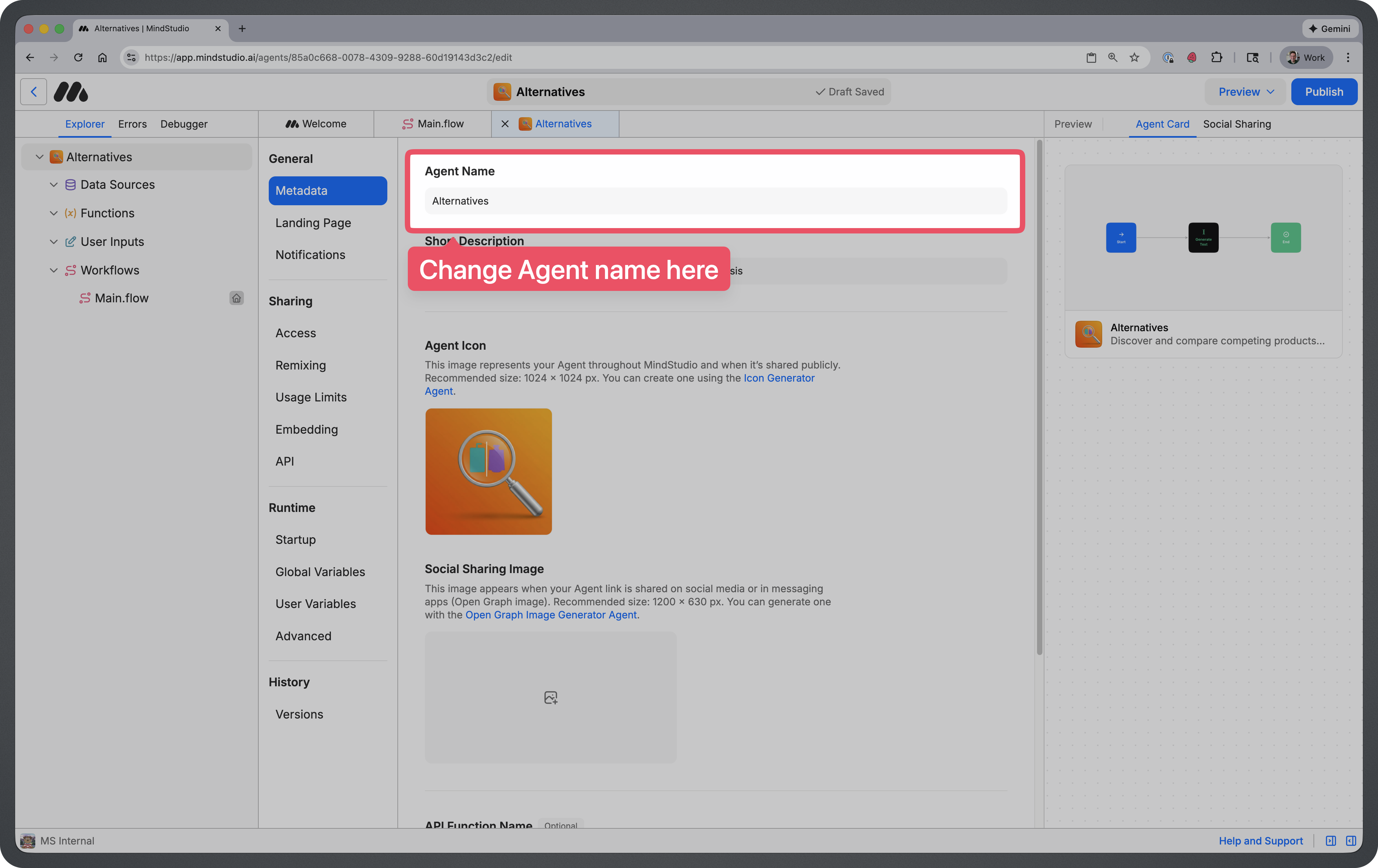Close the Alternatives editor tab
The height and width of the screenshot is (868, 1378).
click(505, 124)
